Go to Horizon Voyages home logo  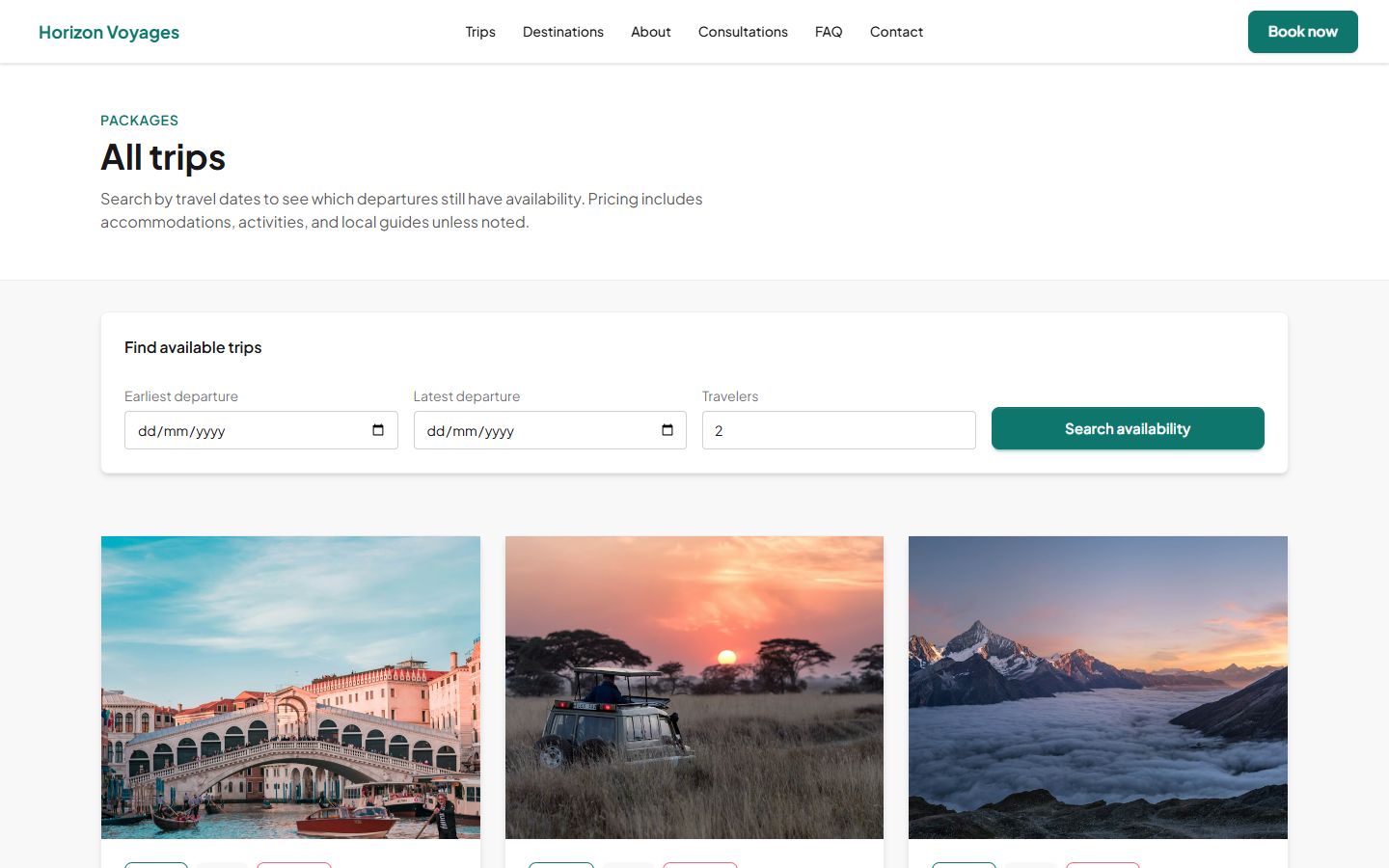[x=109, y=32]
